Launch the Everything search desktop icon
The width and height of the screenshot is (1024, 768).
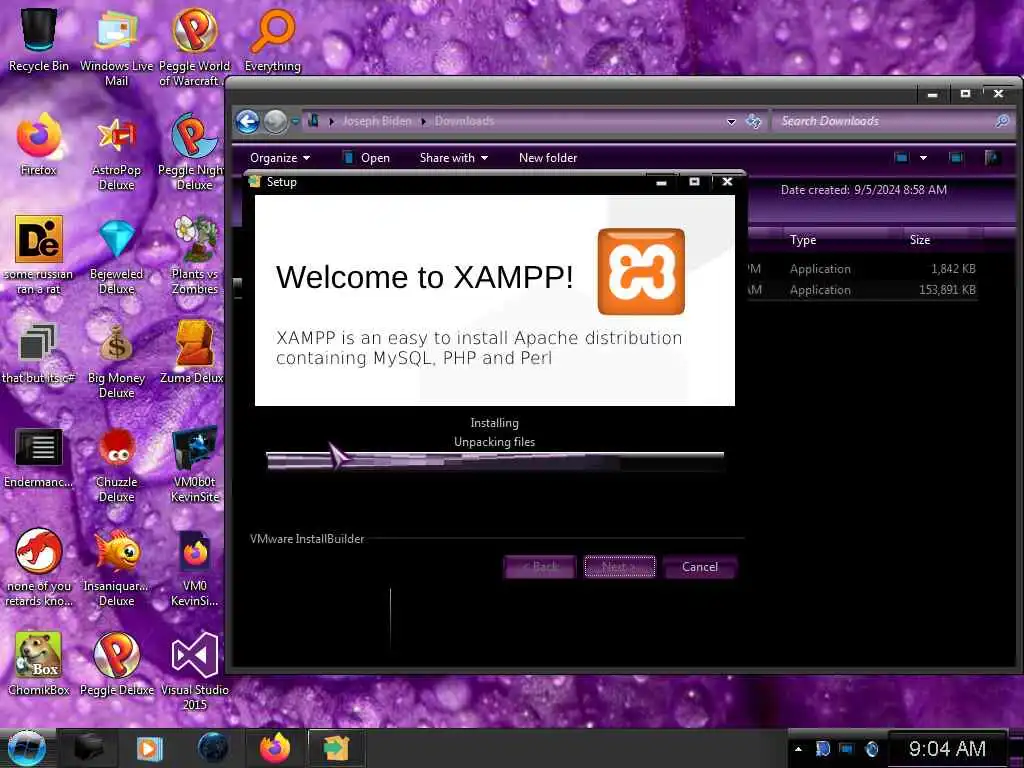pyautogui.click(x=272, y=39)
